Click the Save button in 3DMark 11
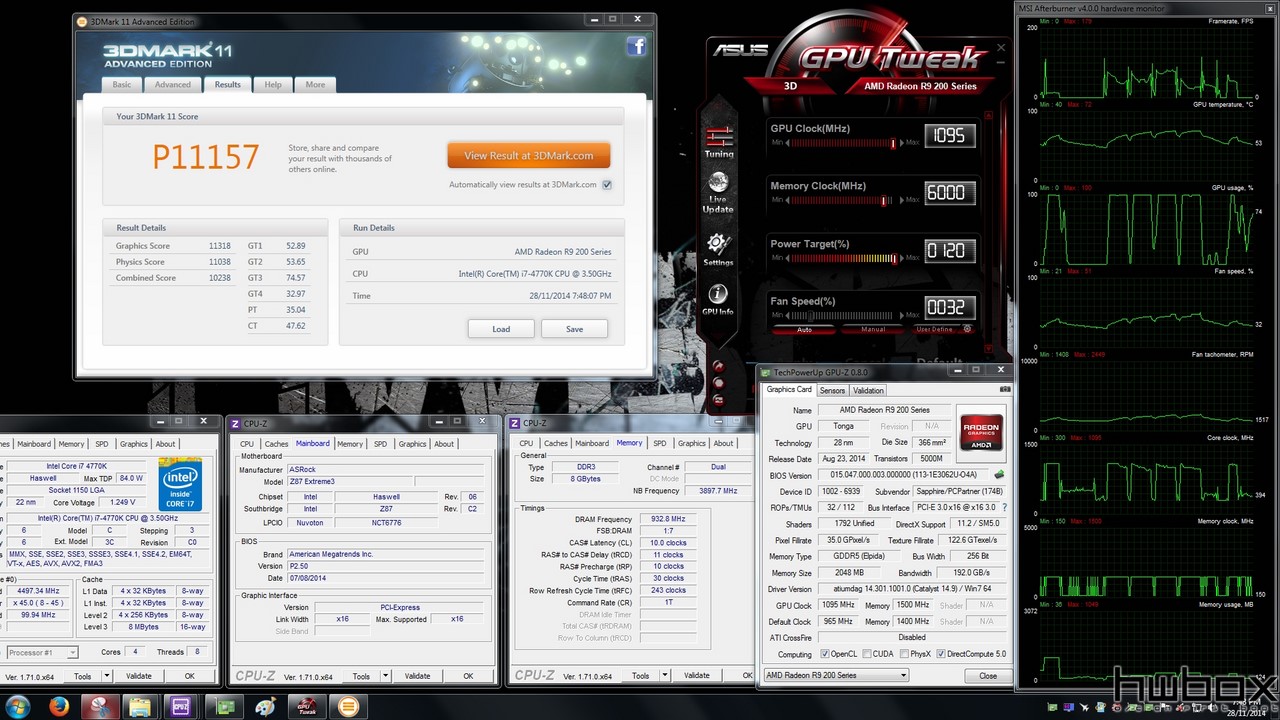Viewport: 1280px width, 720px height. click(574, 329)
